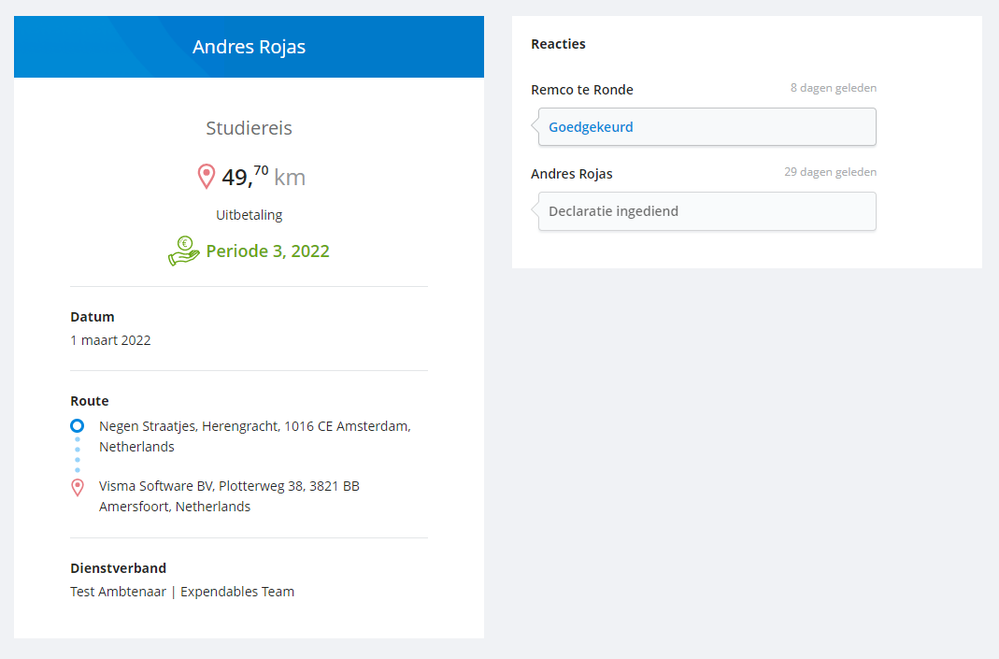
Task: Click the euro payout hand icon
Action: 184,250
